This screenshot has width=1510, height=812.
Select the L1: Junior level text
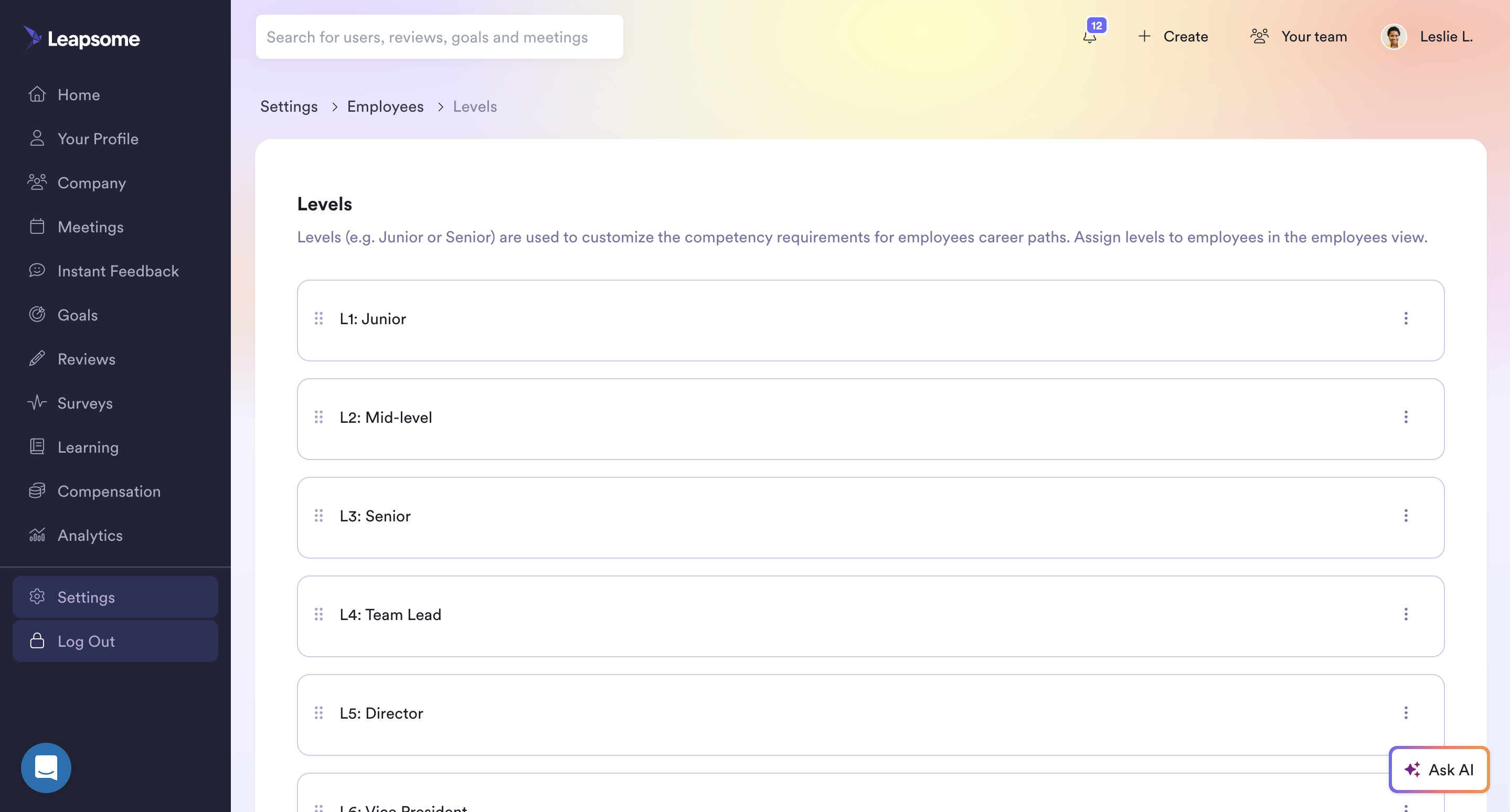click(373, 319)
